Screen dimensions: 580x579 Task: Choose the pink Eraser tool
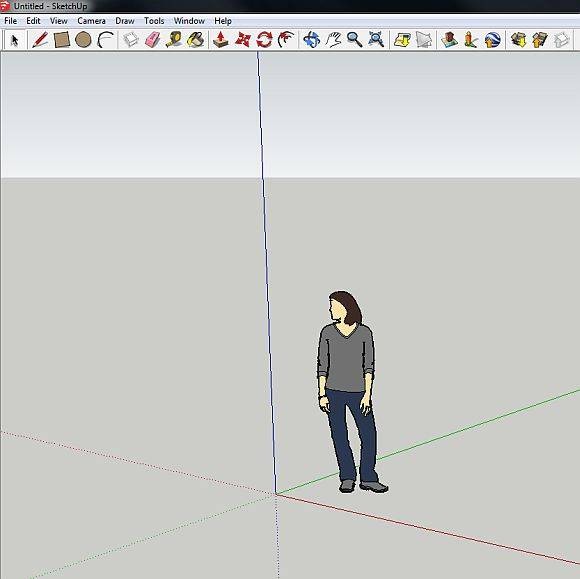152,40
